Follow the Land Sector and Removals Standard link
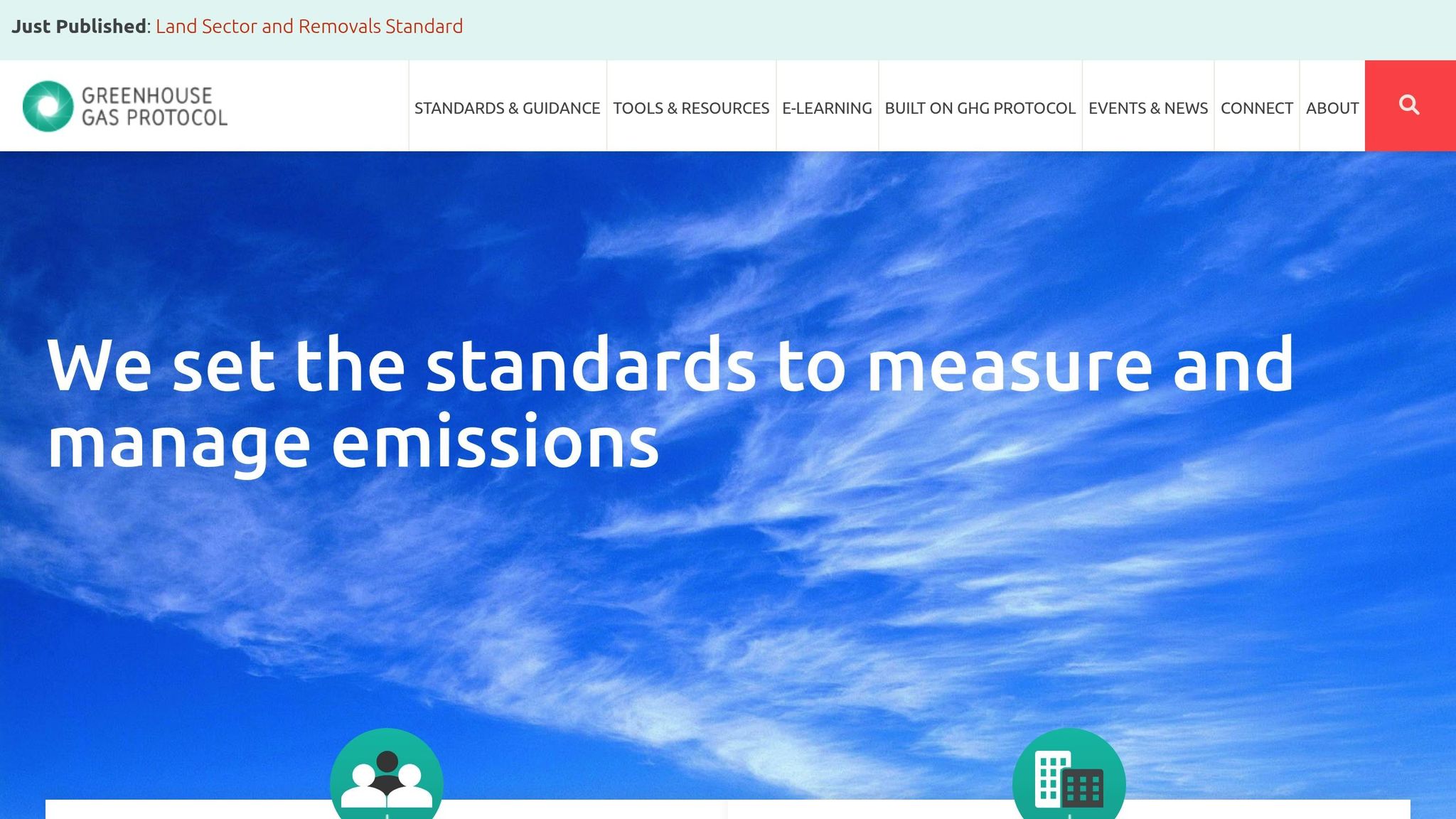The height and width of the screenshot is (819, 1456). click(308, 26)
